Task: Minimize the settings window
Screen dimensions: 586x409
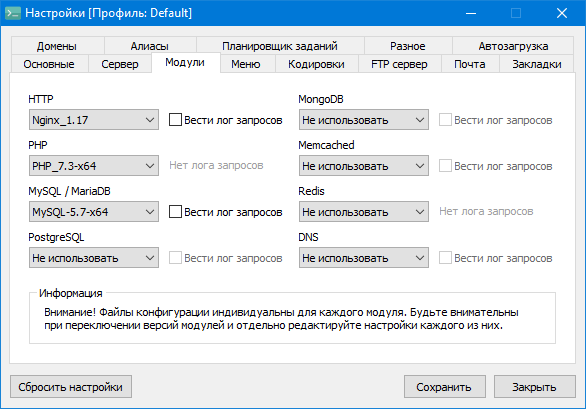Action: click(x=471, y=13)
